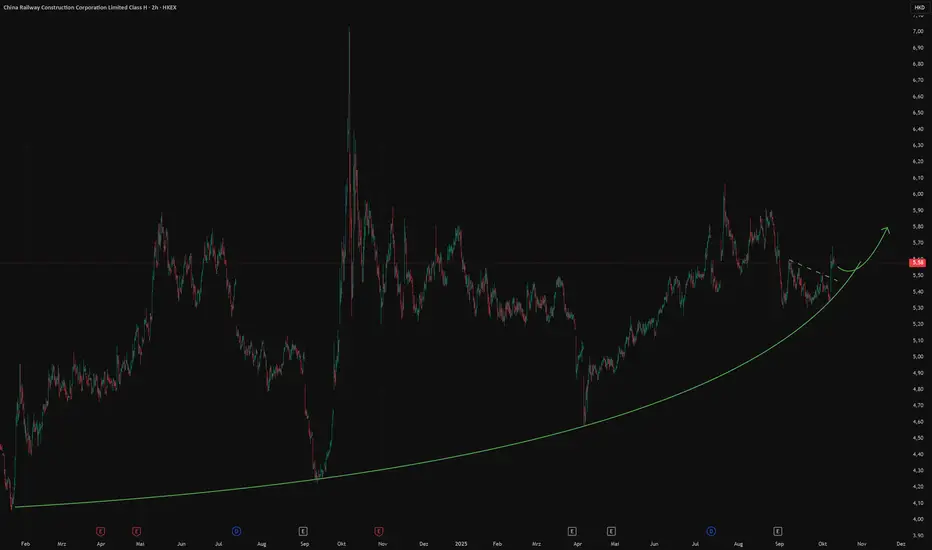Open the red earnings marker above Mai 2024
This screenshot has height=550, width=932.
[x=137, y=531]
